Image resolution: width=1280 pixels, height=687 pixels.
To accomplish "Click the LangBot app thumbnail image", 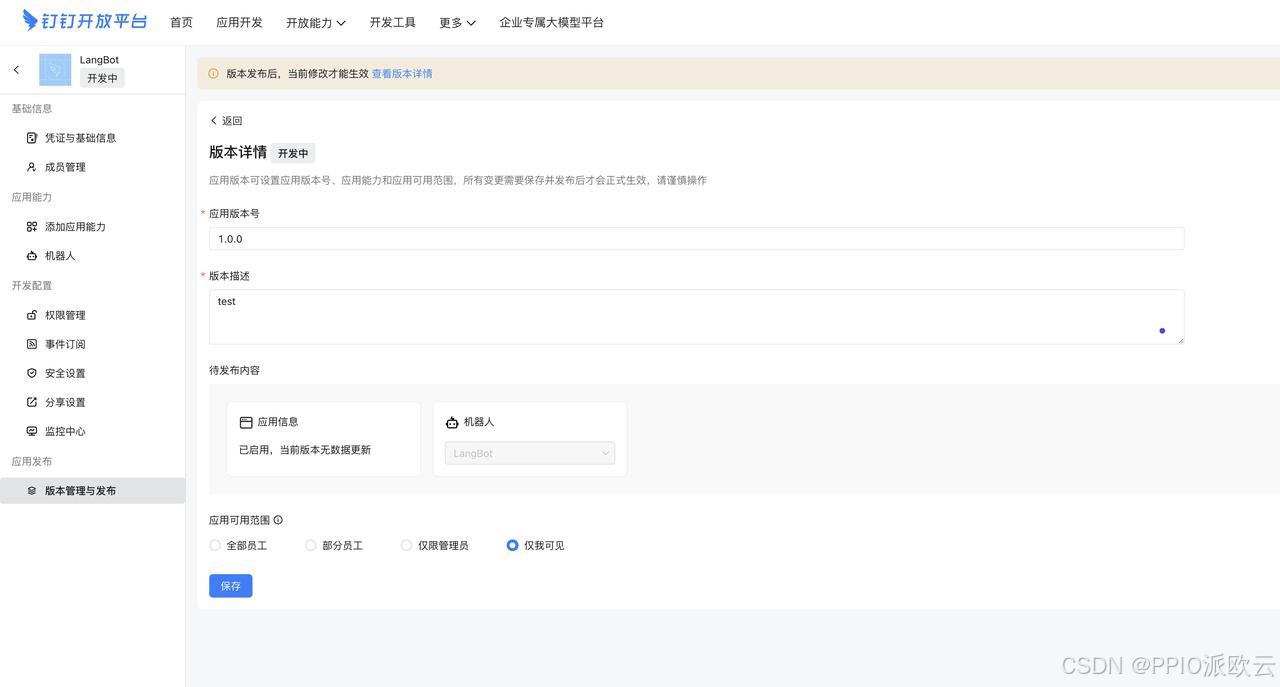I will (55, 70).
